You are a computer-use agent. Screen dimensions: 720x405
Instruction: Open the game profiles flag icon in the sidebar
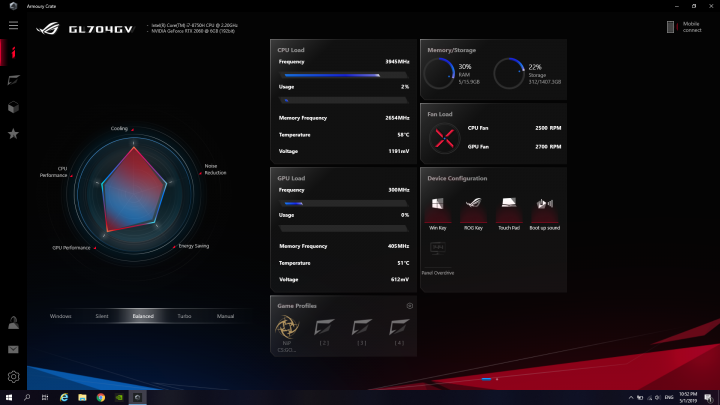[13, 80]
